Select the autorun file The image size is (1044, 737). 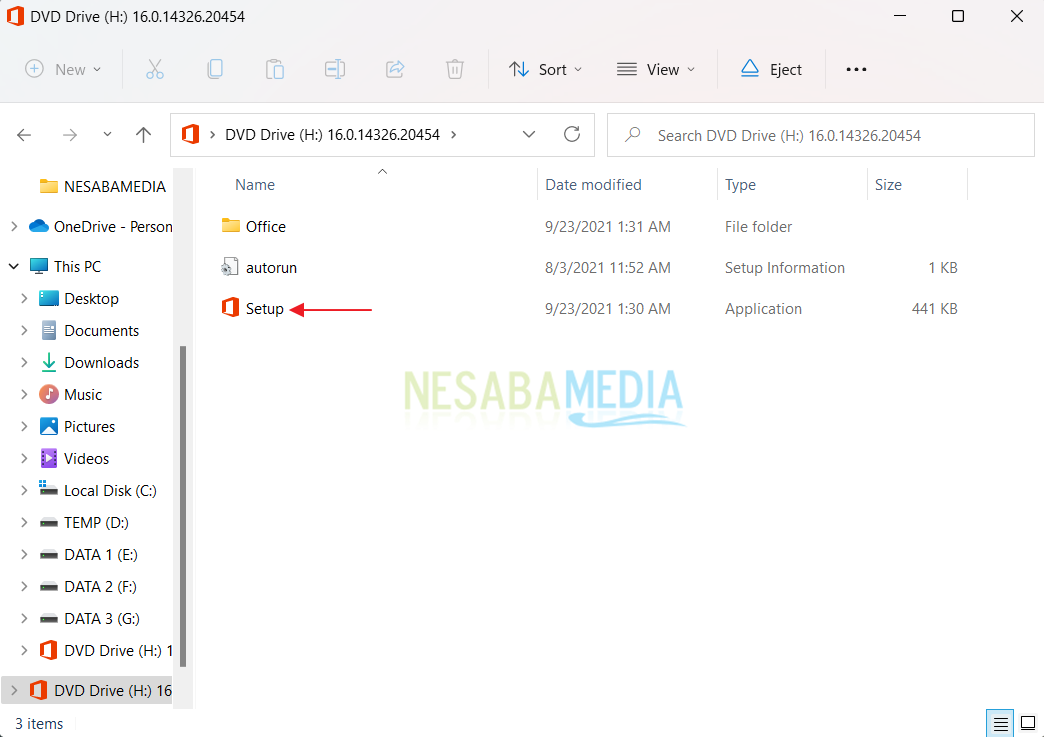click(271, 268)
